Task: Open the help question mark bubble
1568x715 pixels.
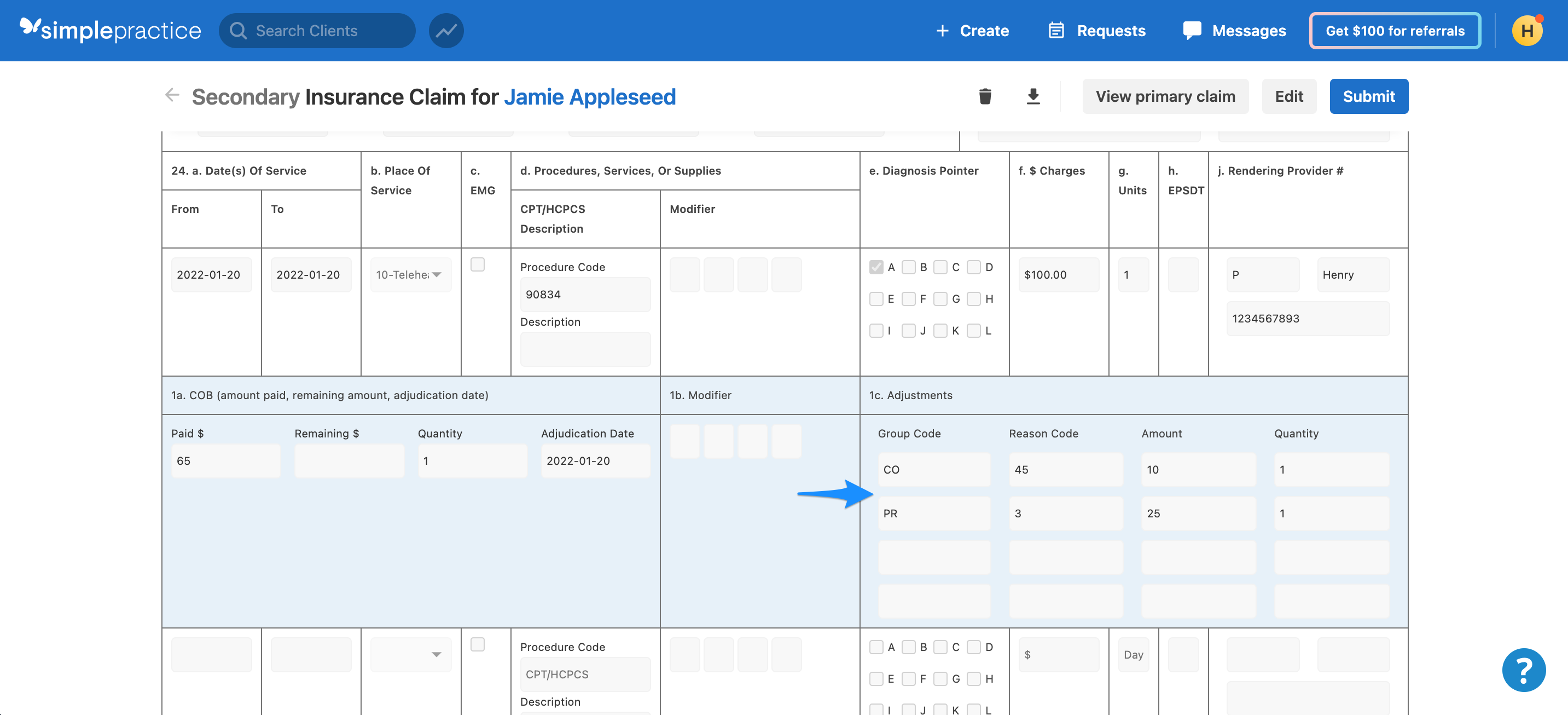Action: tap(1524, 670)
